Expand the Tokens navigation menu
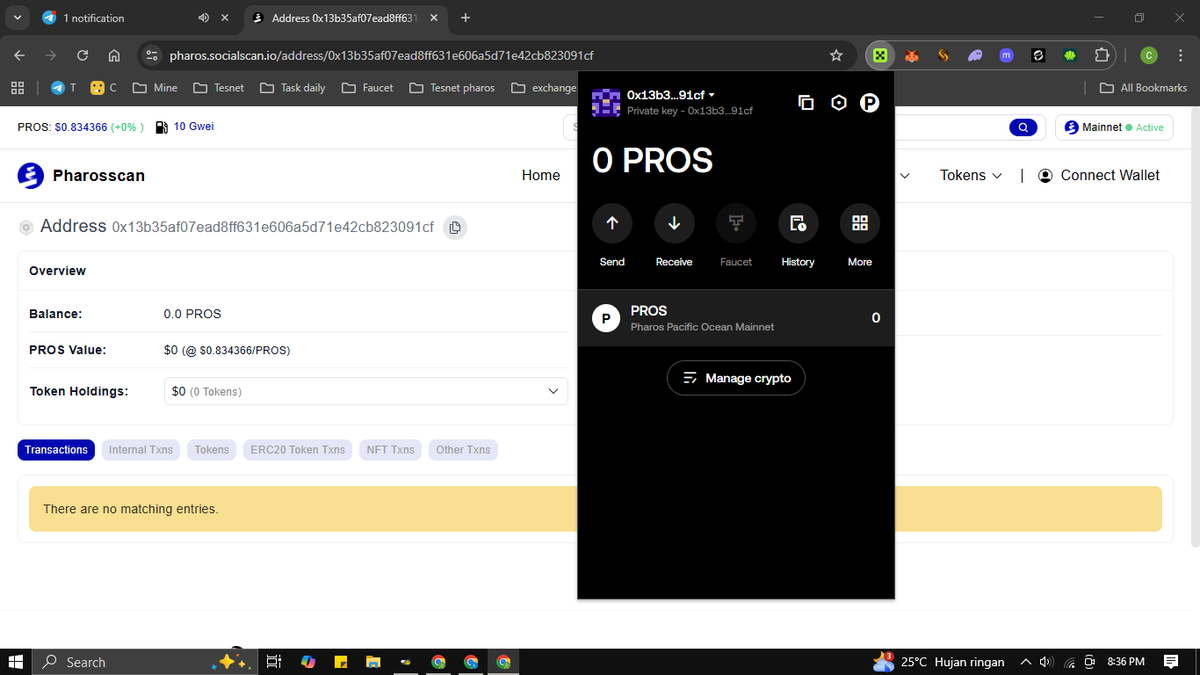Screen dimensions: 1200x675 tap(970, 175)
